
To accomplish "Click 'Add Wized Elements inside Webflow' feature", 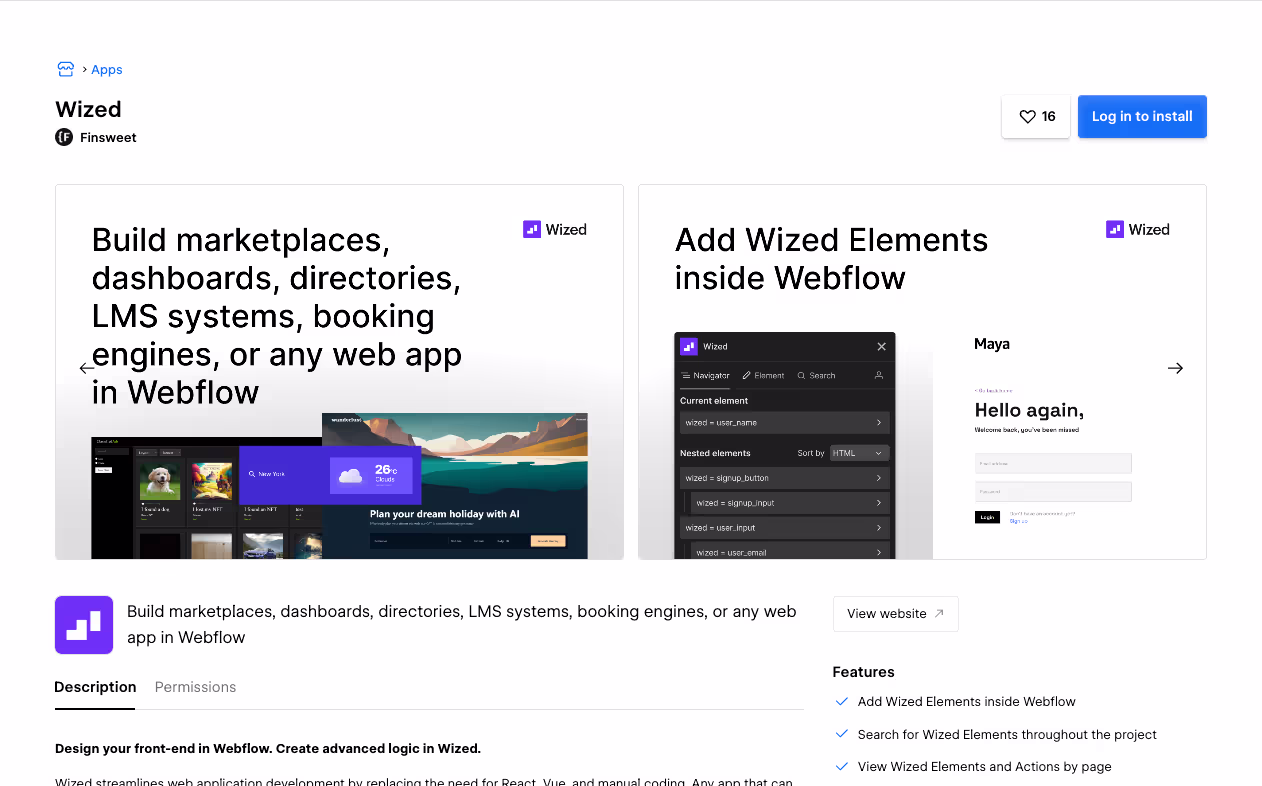I will (x=967, y=702).
